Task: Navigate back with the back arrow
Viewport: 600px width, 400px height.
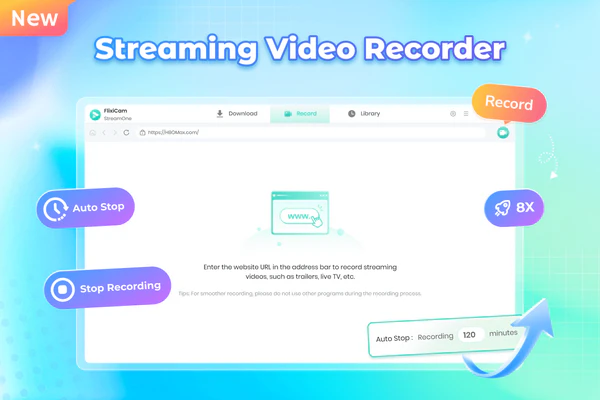Action: click(x=104, y=132)
